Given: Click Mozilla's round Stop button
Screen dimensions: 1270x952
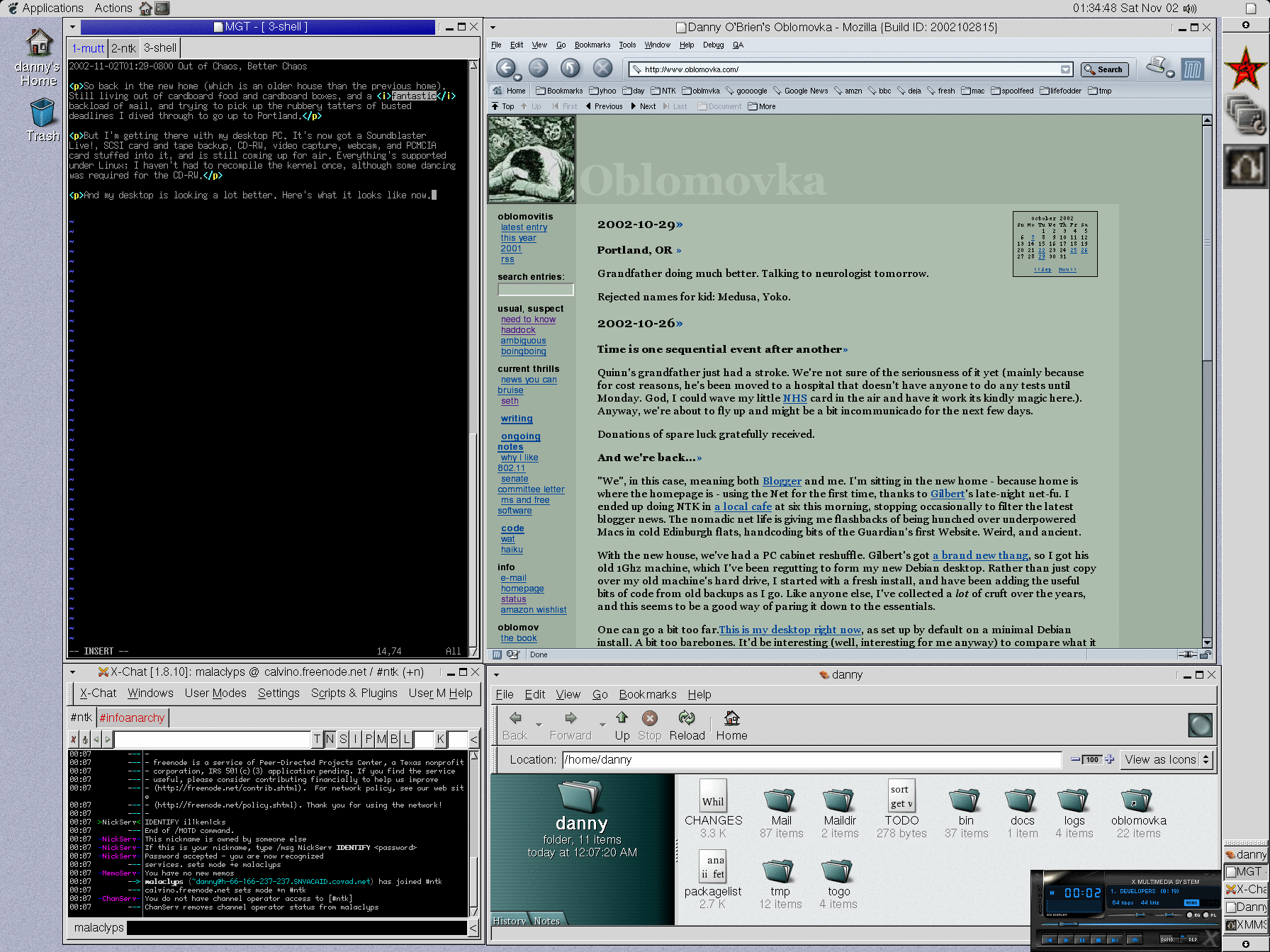Looking at the screenshot, I should tap(602, 68).
